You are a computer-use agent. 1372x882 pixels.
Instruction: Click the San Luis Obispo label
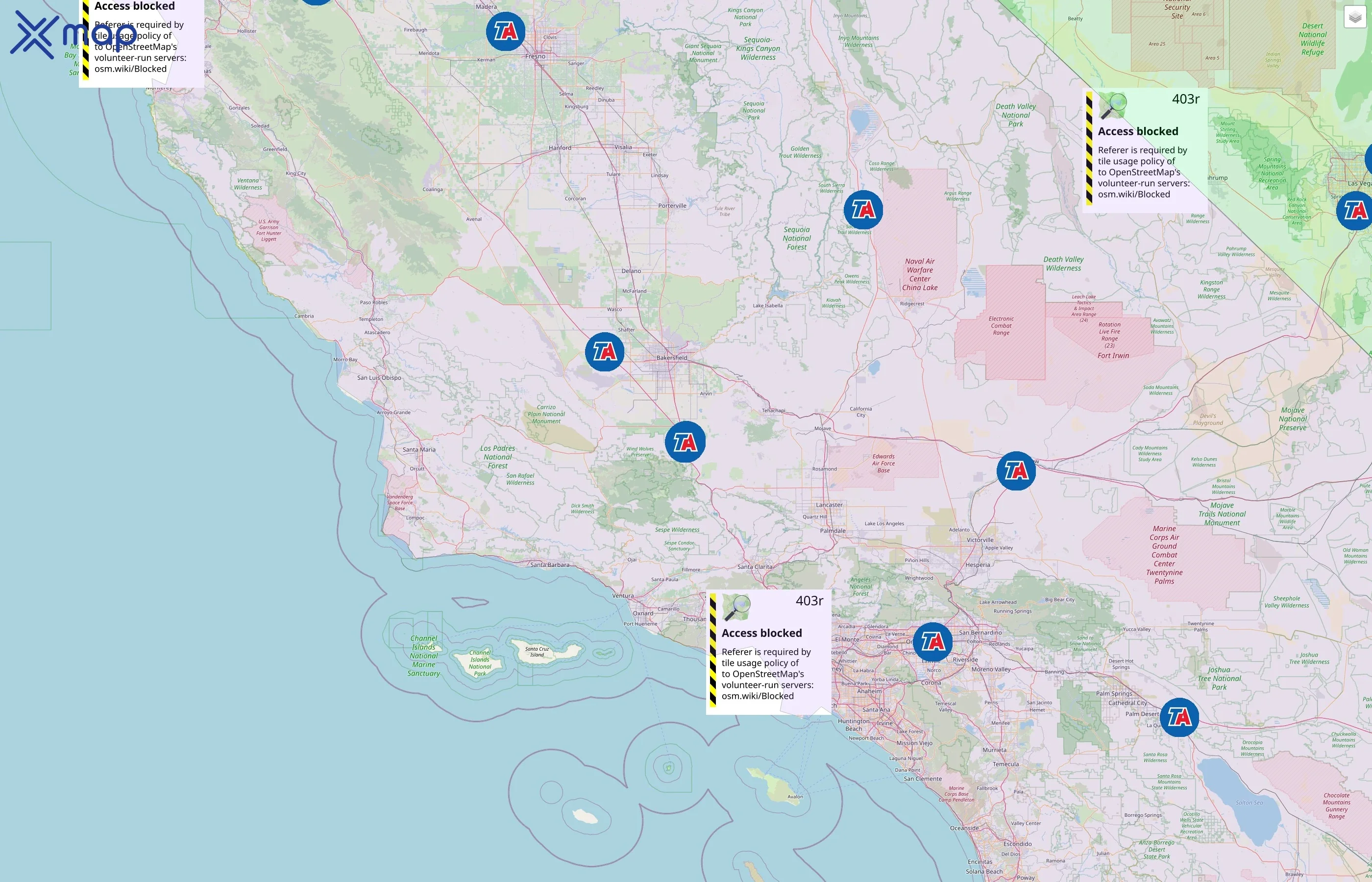pyautogui.click(x=379, y=377)
